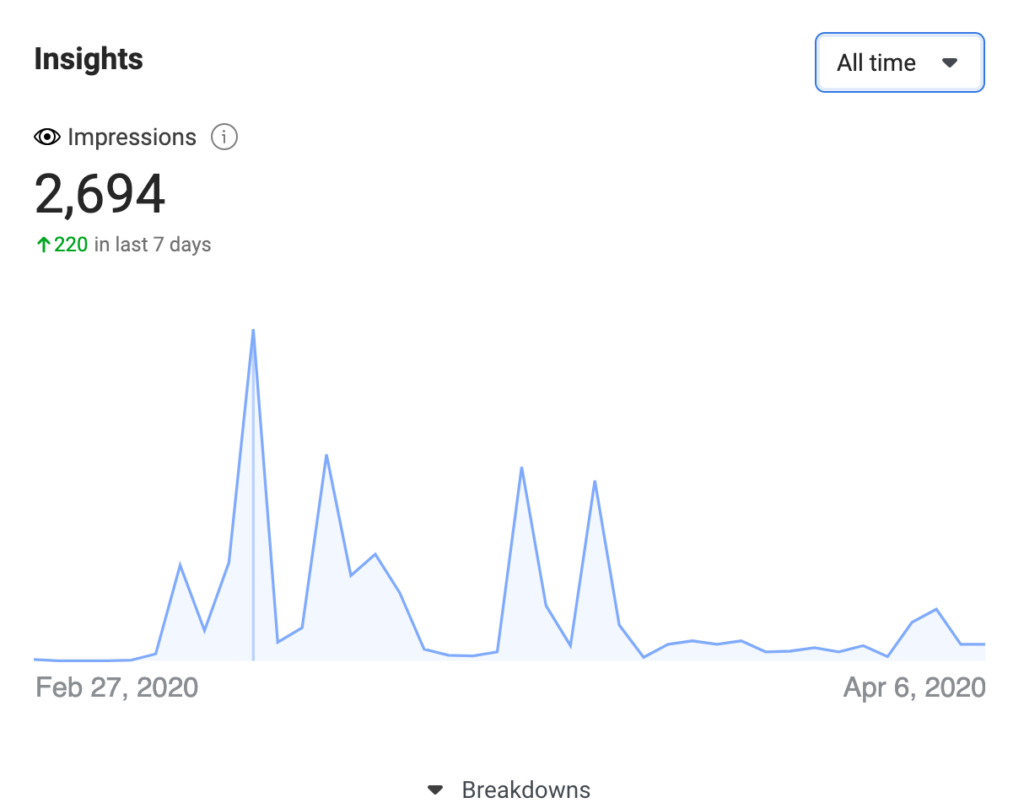Click the info icon beside Impressions

224,137
